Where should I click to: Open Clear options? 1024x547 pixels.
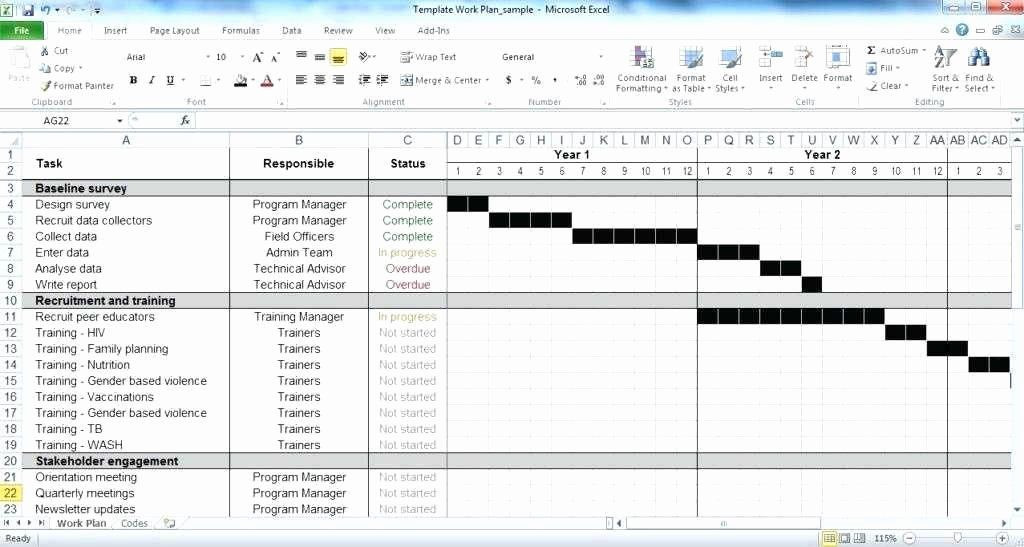[x=887, y=86]
